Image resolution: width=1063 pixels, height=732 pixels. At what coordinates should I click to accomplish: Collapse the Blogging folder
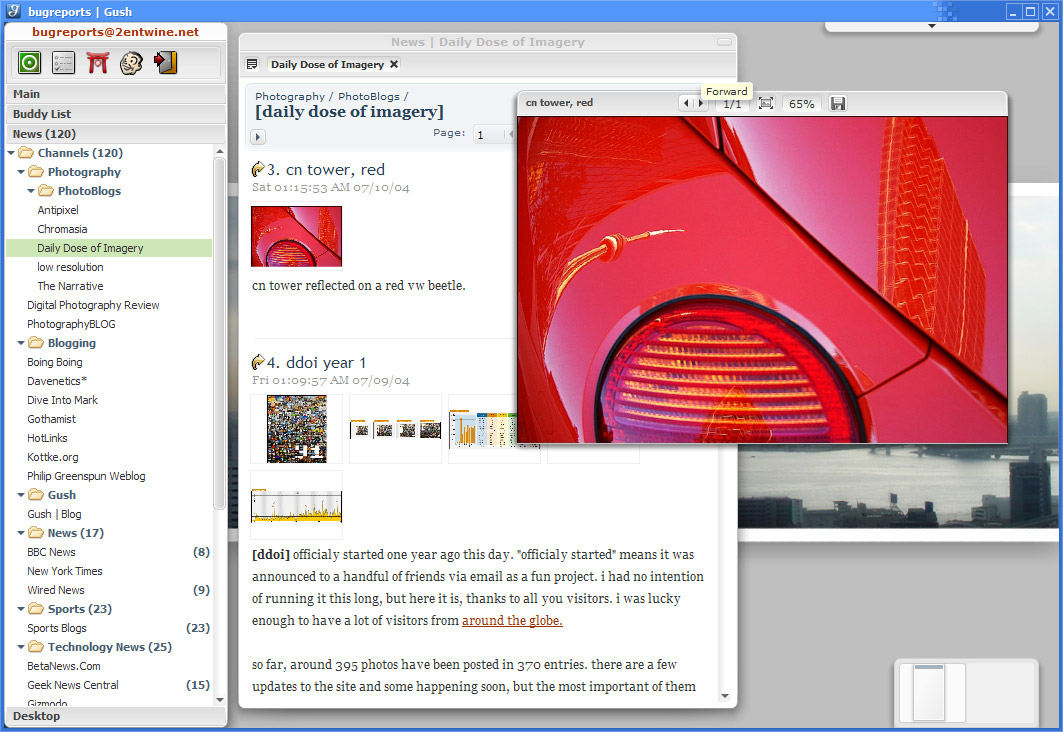[21, 343]
